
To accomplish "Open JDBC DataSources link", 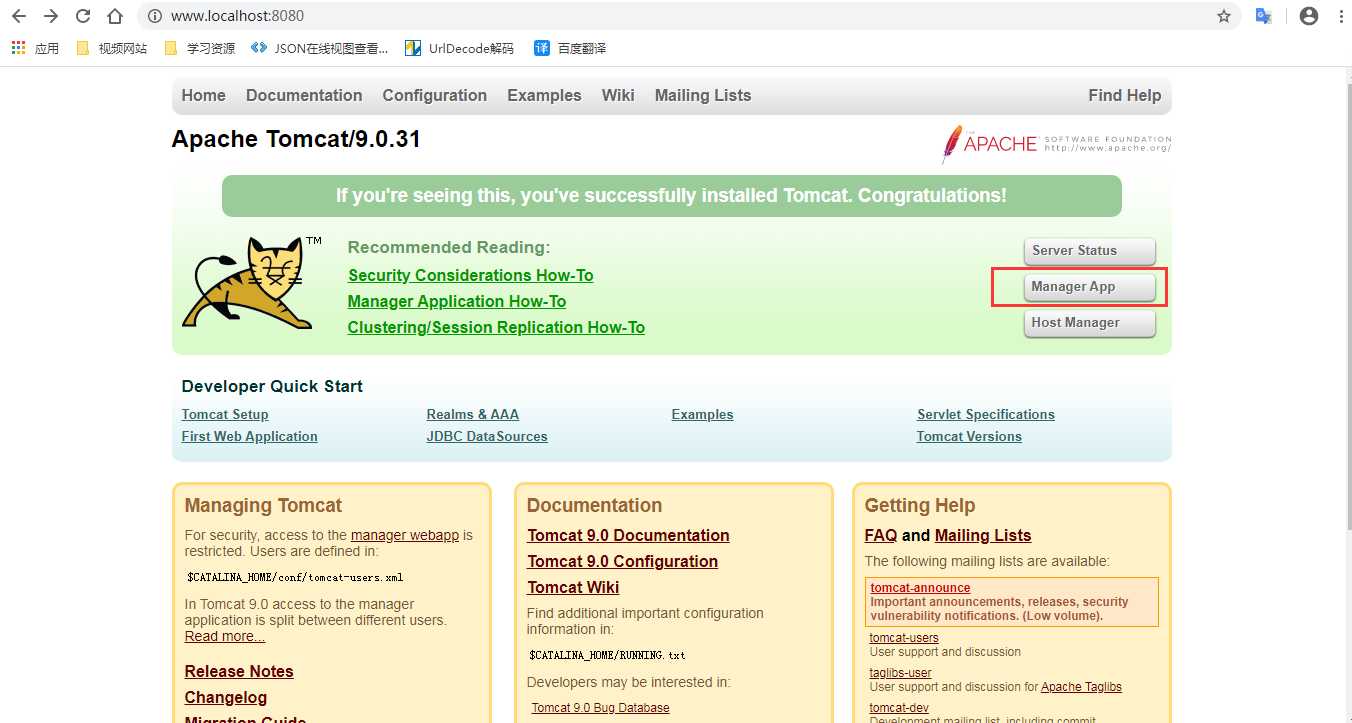I will (x=487, y=436).
